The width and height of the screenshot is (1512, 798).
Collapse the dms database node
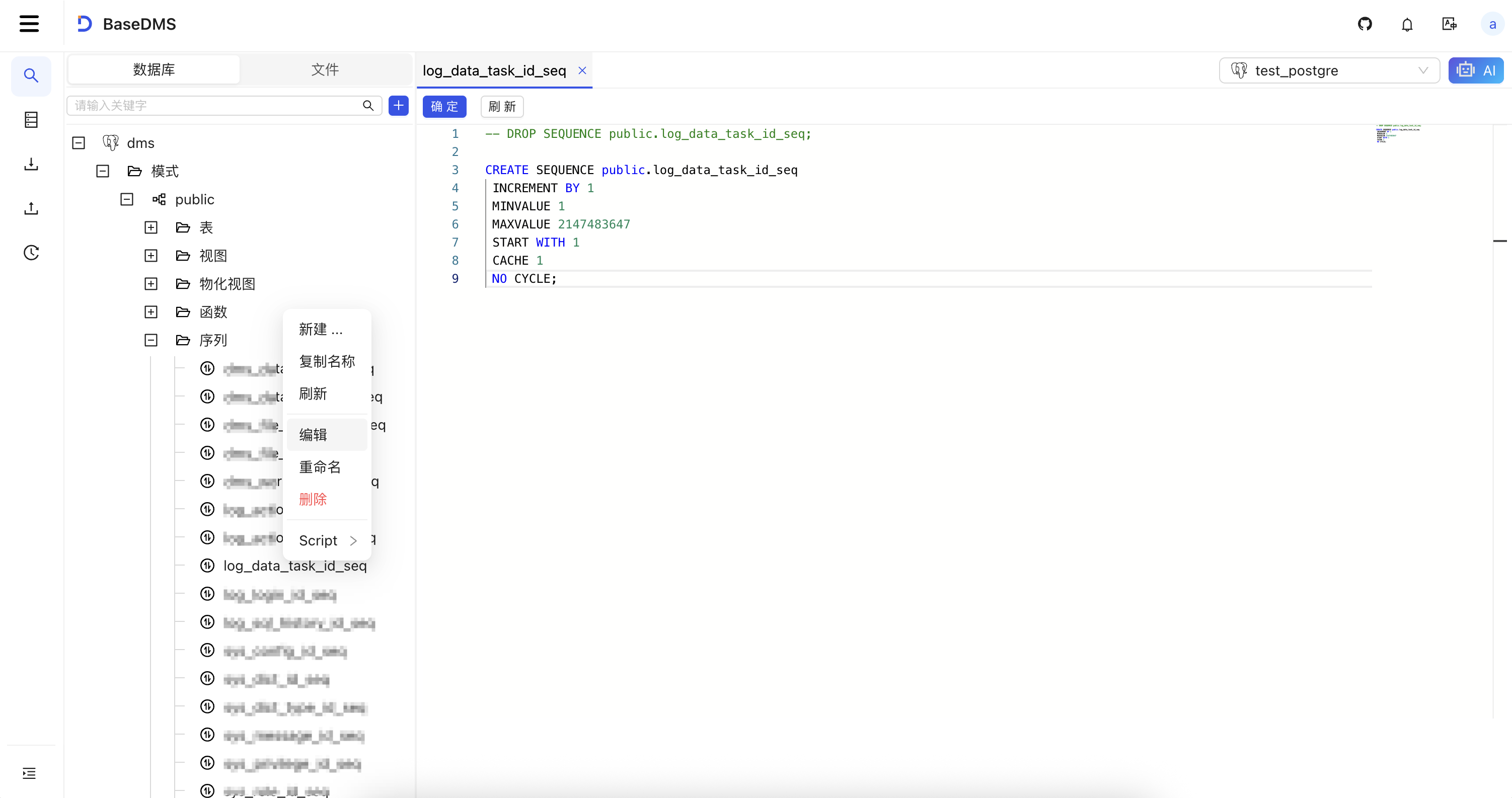[79, 143]
